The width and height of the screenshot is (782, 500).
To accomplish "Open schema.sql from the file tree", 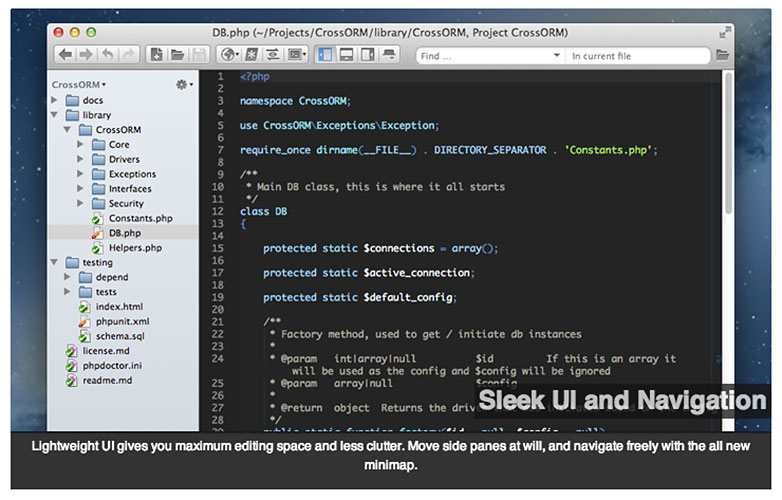I will click(120, 336).
